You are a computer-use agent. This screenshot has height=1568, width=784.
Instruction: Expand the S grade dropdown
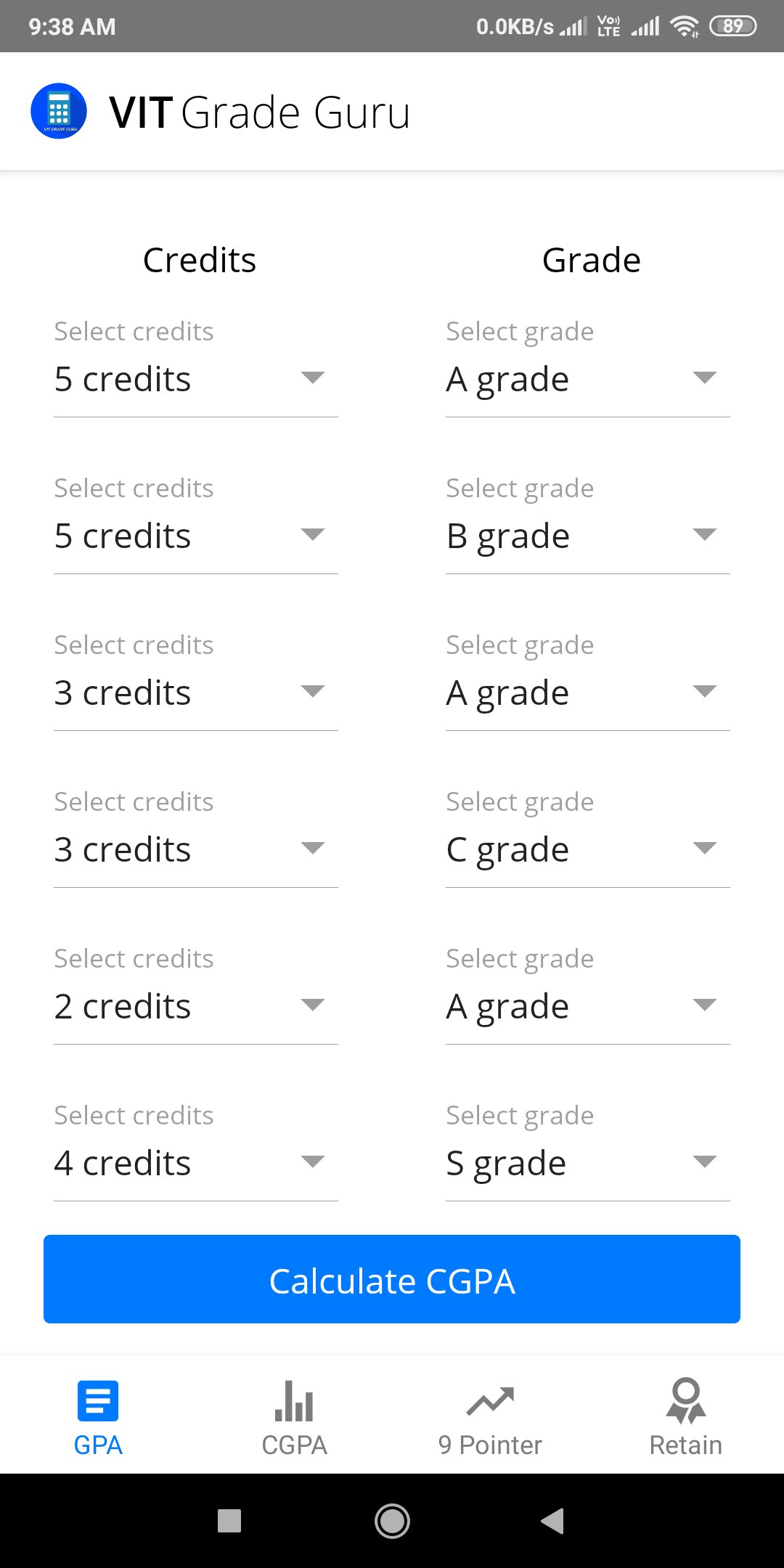tap(587, 1163)
